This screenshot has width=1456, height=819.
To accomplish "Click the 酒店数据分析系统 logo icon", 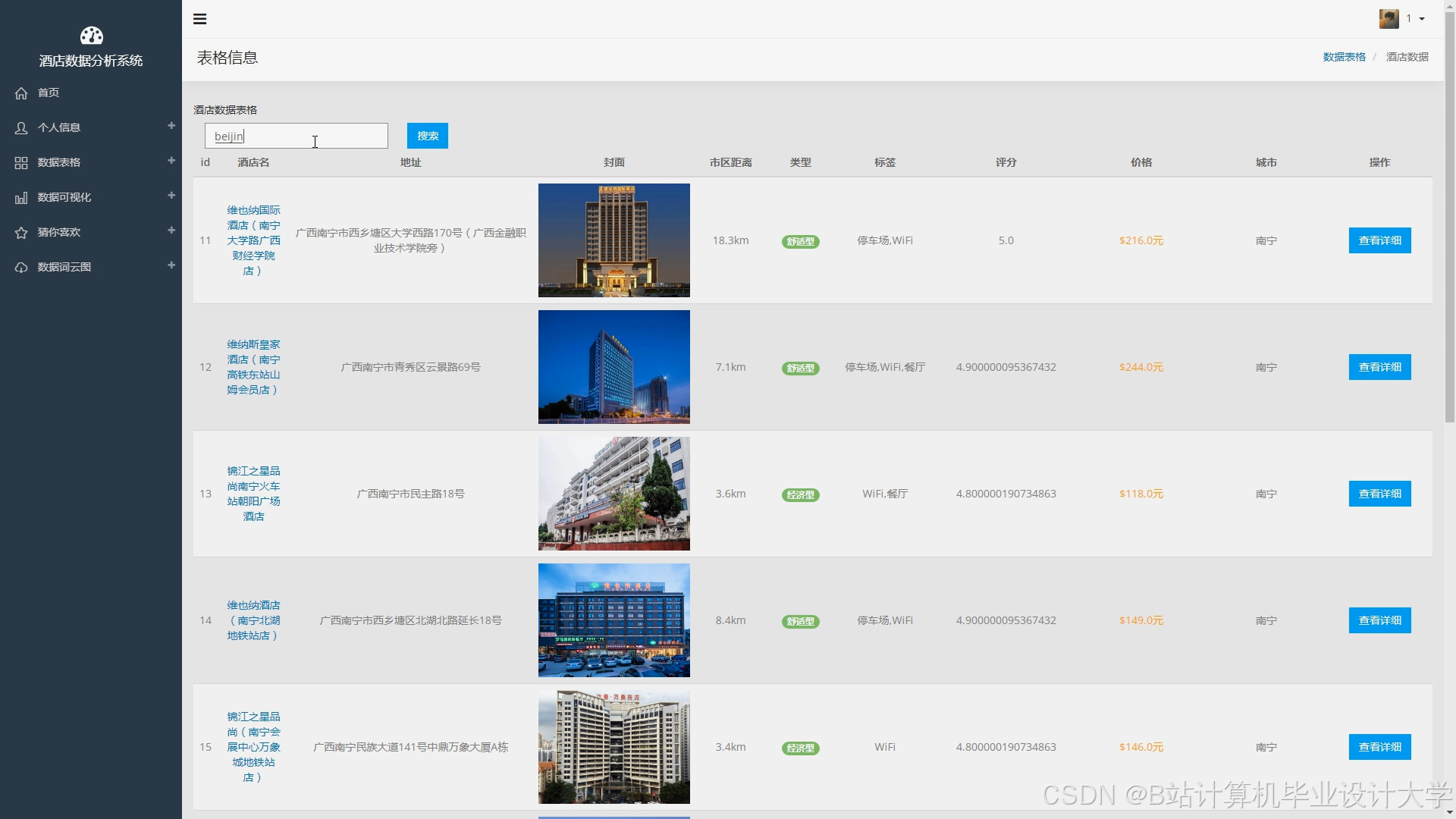I will 91,35.
